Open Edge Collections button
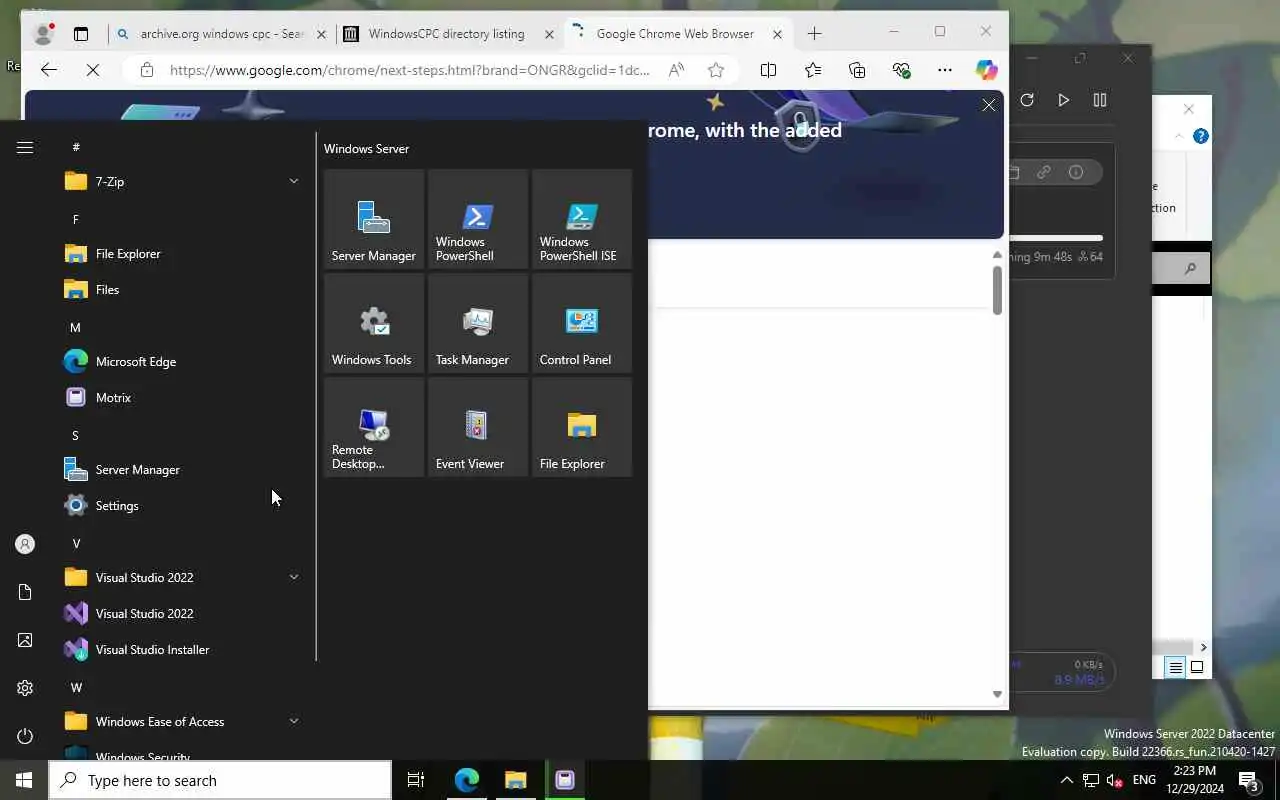The height and width of the screenshot is (800, 1280). 857,70
